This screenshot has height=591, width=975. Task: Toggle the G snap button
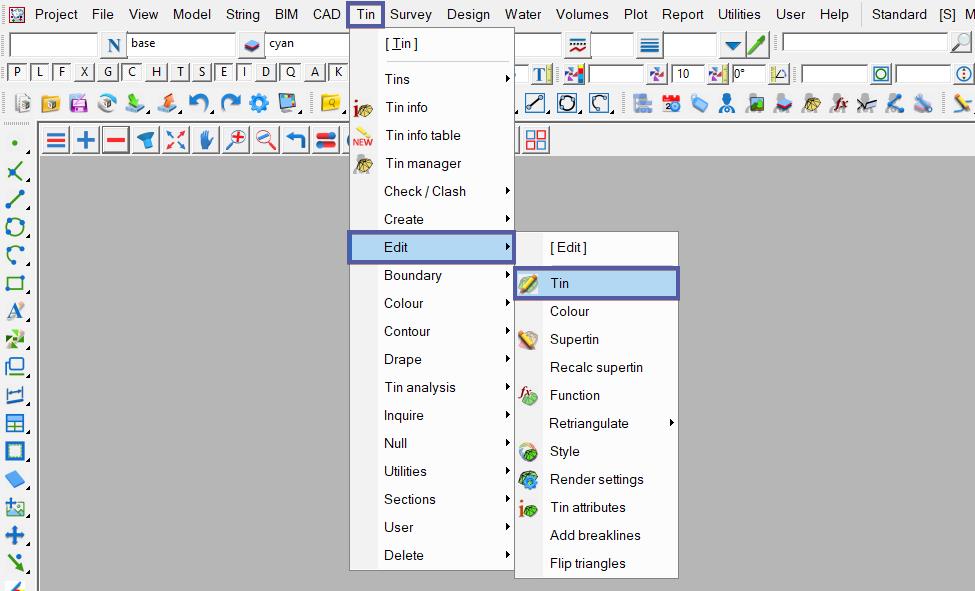pos(108,72)
